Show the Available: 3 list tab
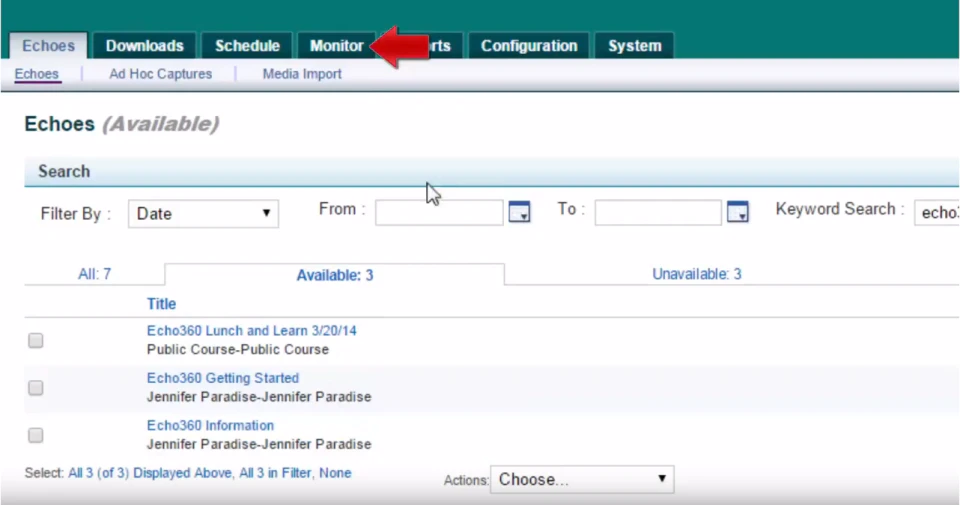 coord(335,275)
